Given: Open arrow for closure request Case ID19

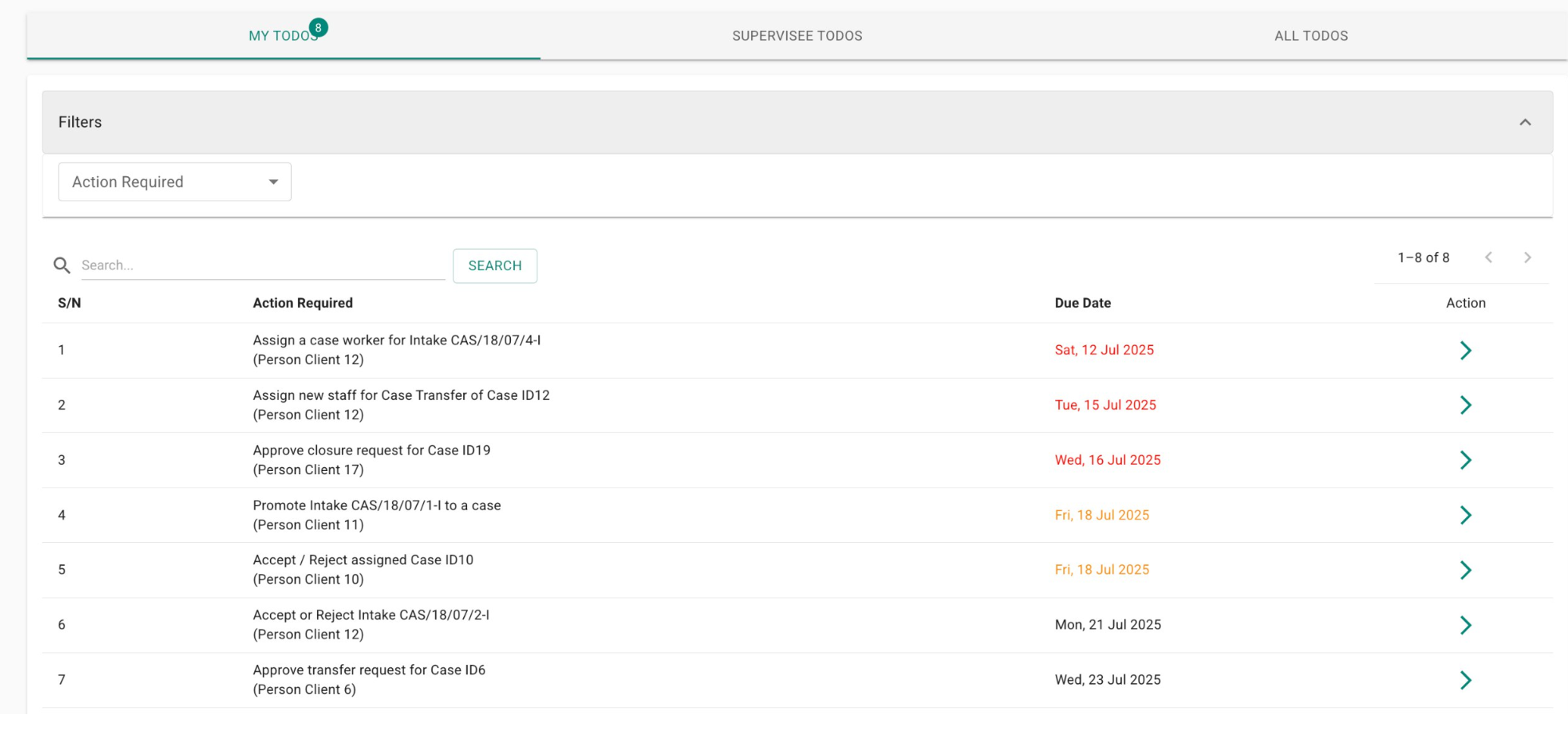Looking at the screenshot, I should pyautogui.click(x=1465, y=459).
